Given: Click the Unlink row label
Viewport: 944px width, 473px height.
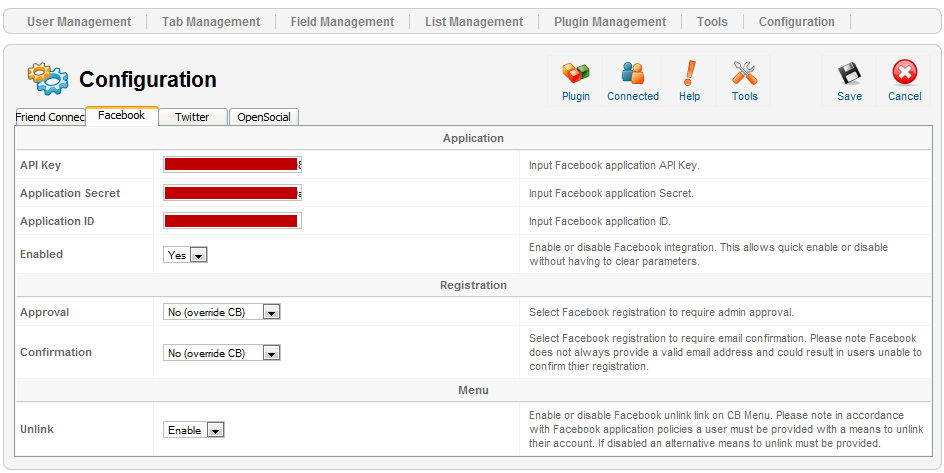Looking at the screenshot, I should tap(37, 429).
